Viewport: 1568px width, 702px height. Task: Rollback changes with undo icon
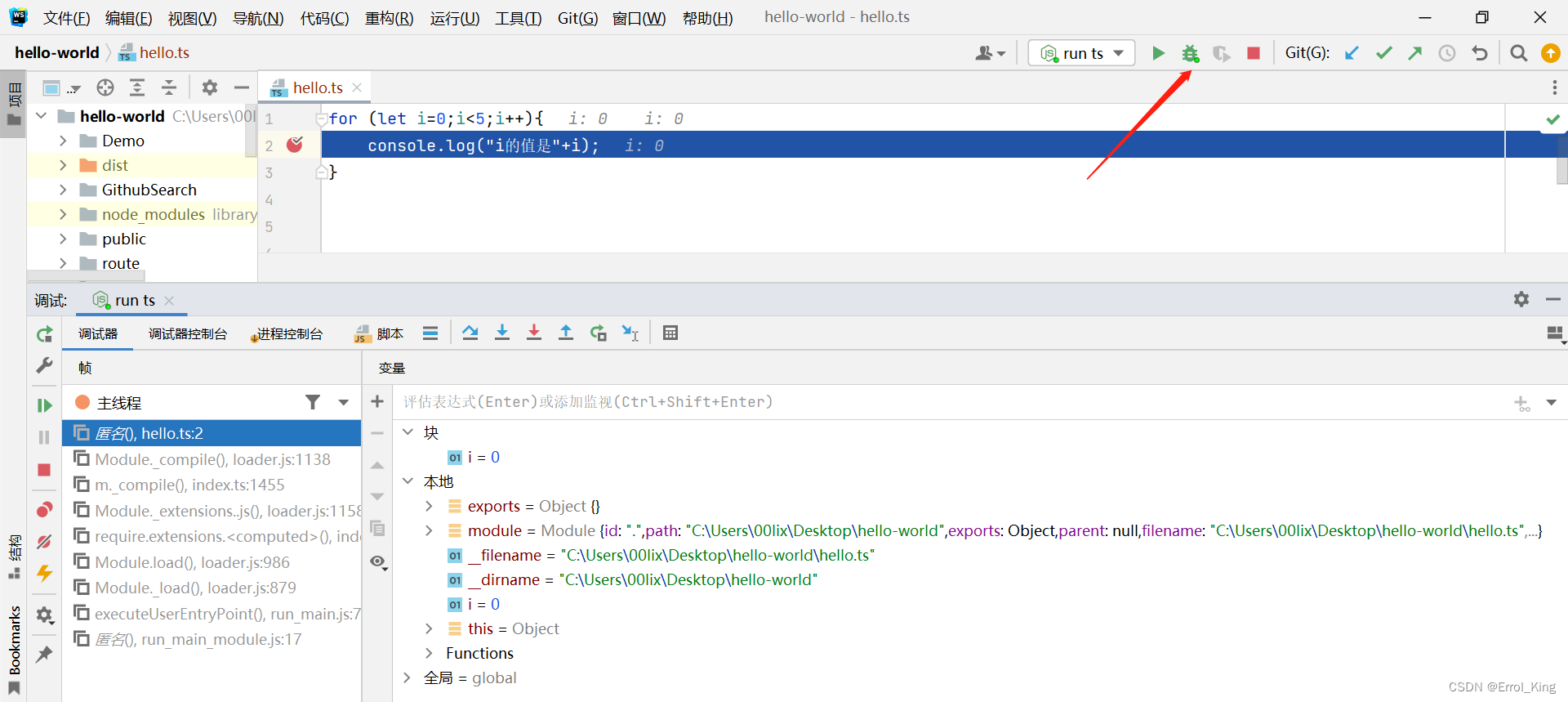click(1479, 53)
